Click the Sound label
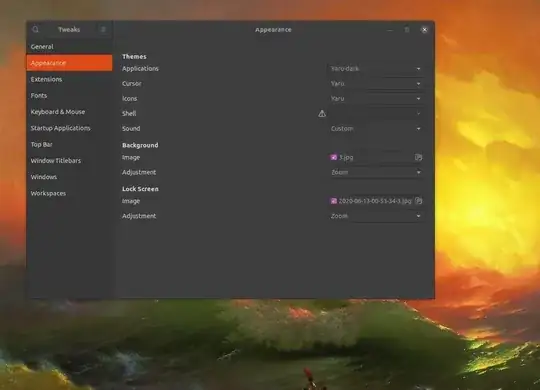 click(x=131, y=129)
